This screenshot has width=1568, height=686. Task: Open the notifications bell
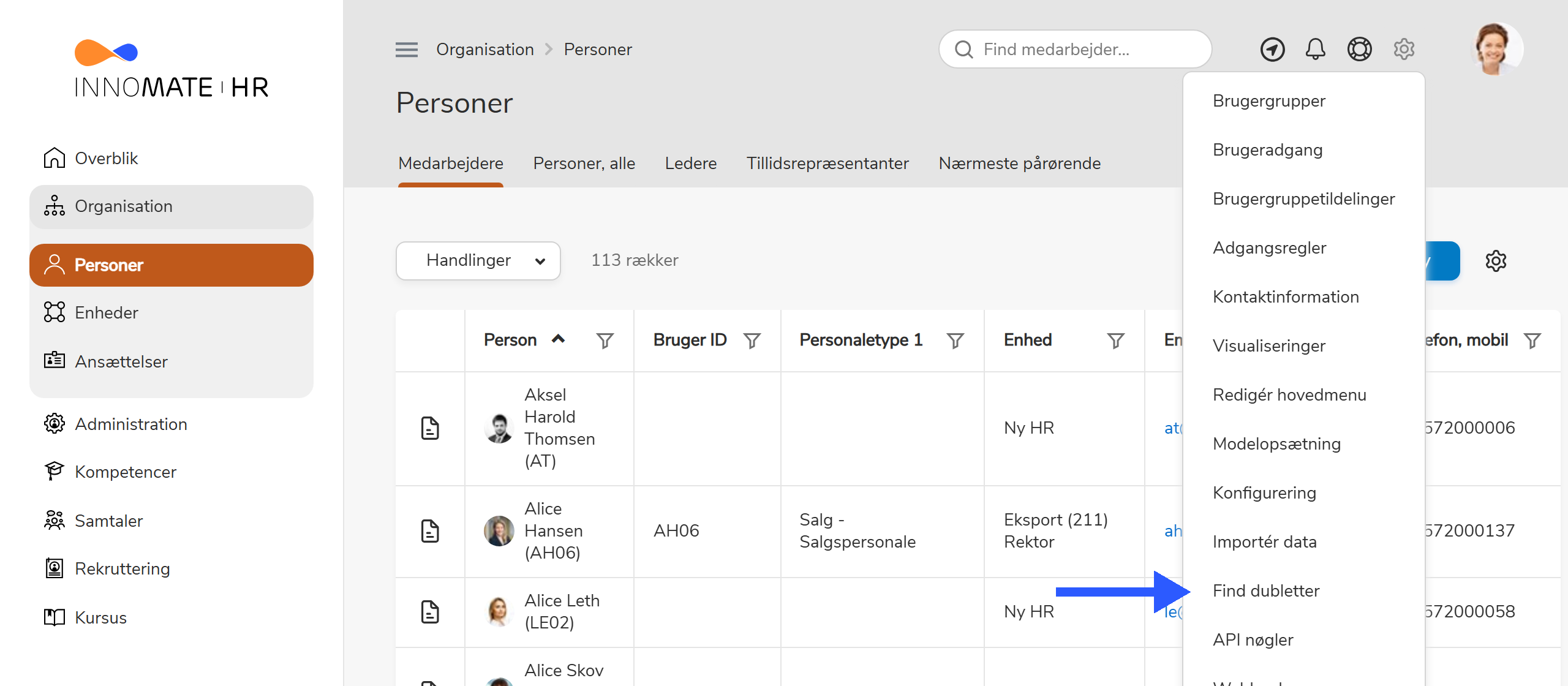pyautogui.click(x=1315, y=50)
